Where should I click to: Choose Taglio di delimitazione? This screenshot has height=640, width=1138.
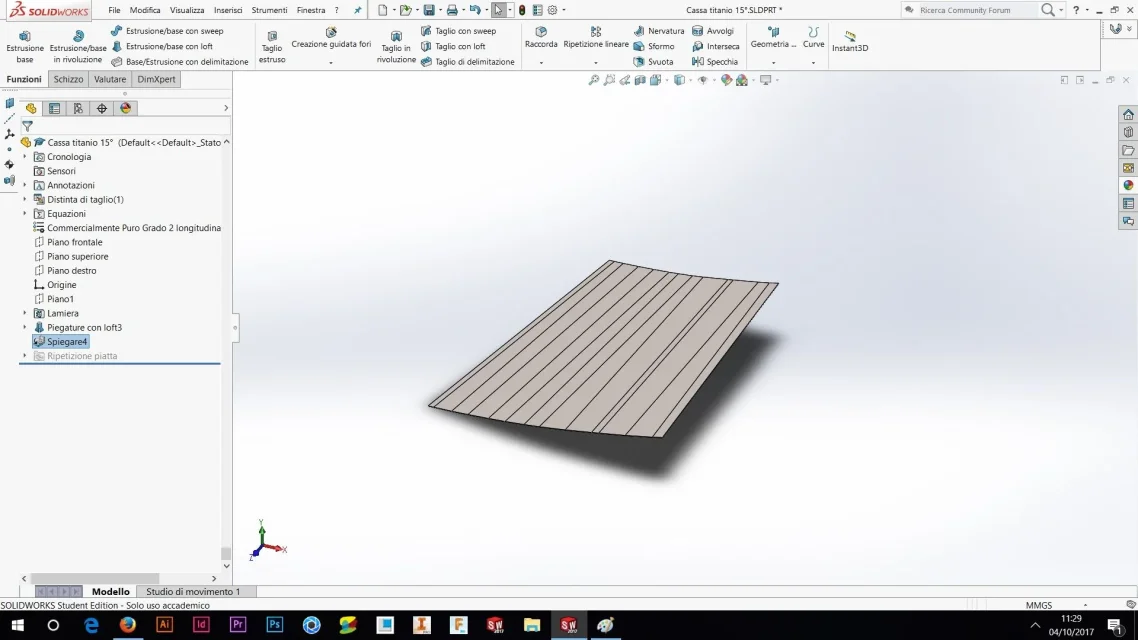(467, 62)
